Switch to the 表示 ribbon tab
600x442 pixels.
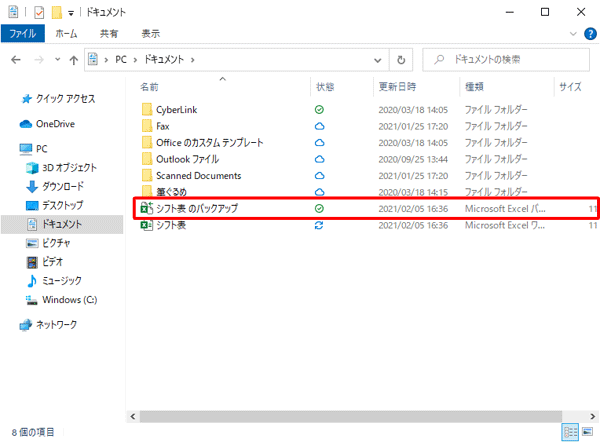coord(151,34)
